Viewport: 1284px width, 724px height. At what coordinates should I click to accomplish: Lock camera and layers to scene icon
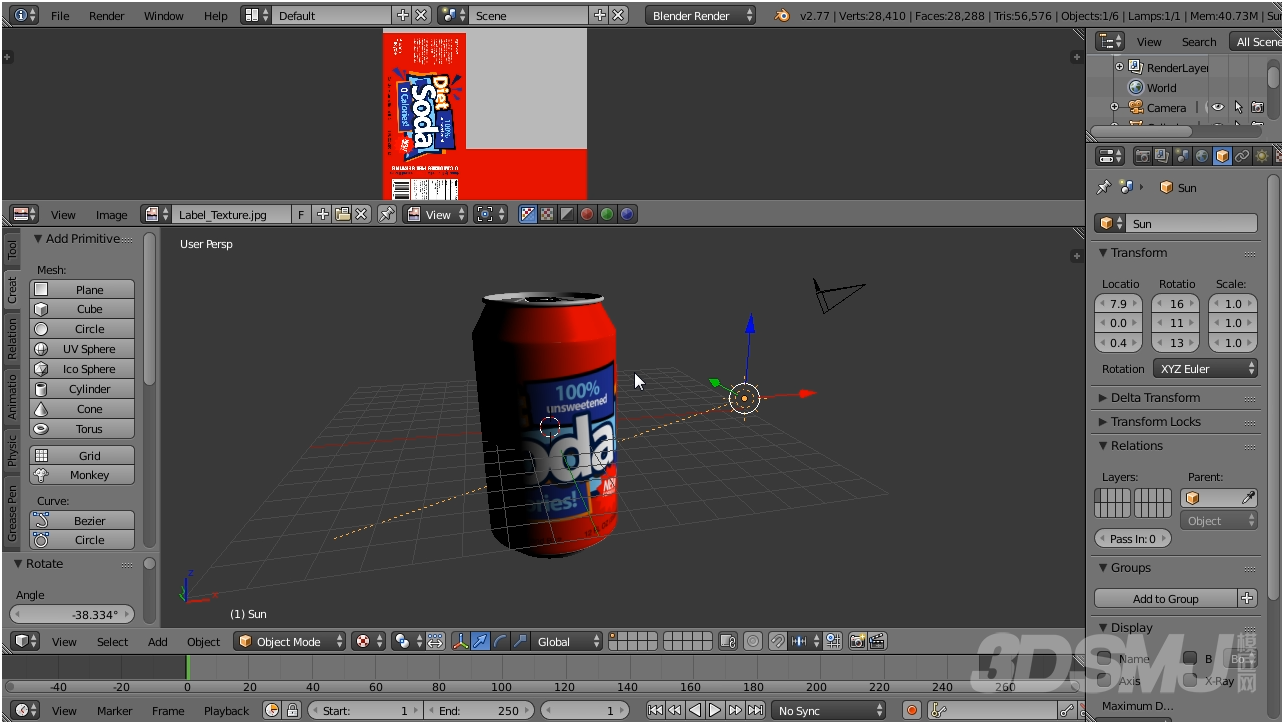coord(728,641)
